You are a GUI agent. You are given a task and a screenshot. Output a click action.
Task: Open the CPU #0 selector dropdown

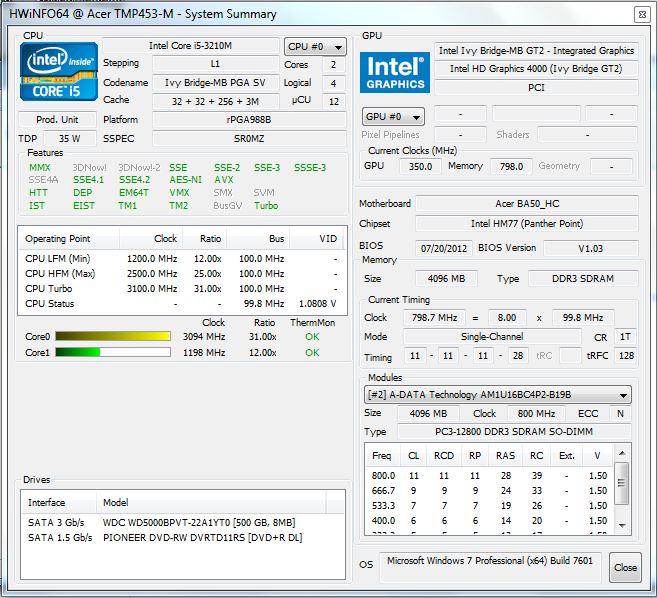(315, 47)
